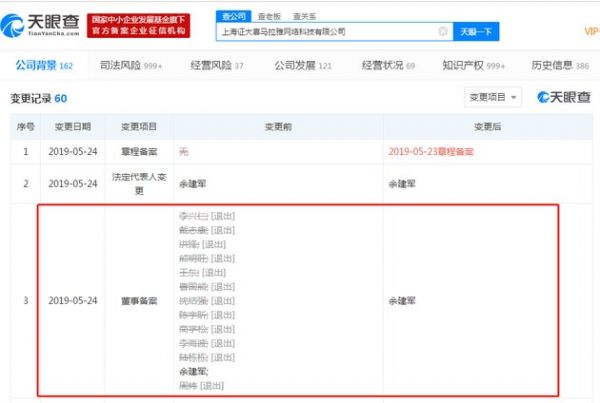Click the 天眼查 watermark logo beside 变更项目
This screenshot has width=600, height=403.
(x=563, y=97)
